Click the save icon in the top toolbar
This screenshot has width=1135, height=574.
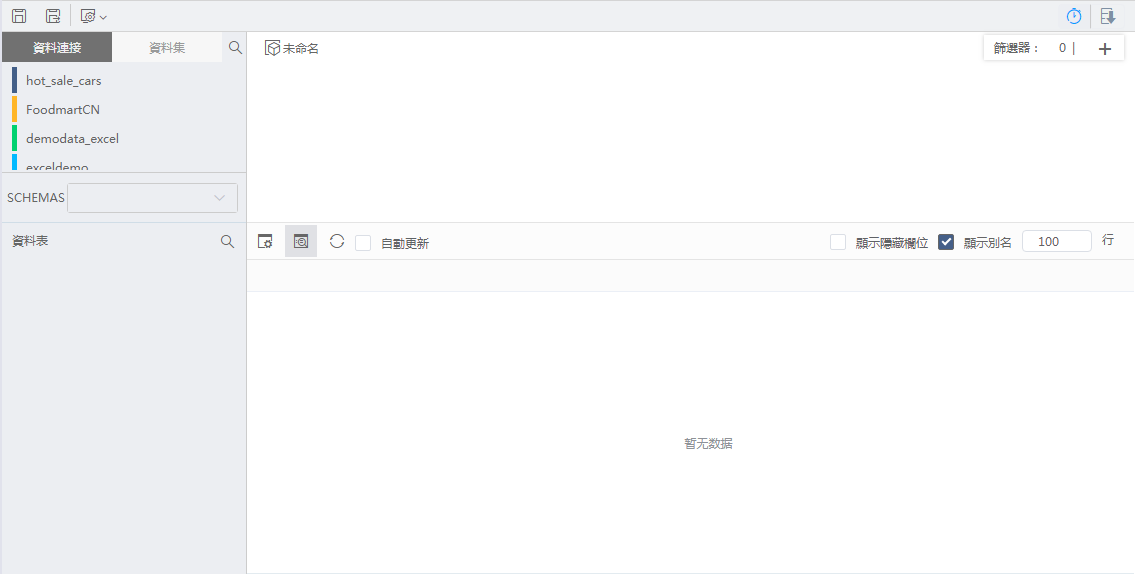pyautogui.click(x=19, y=16)
